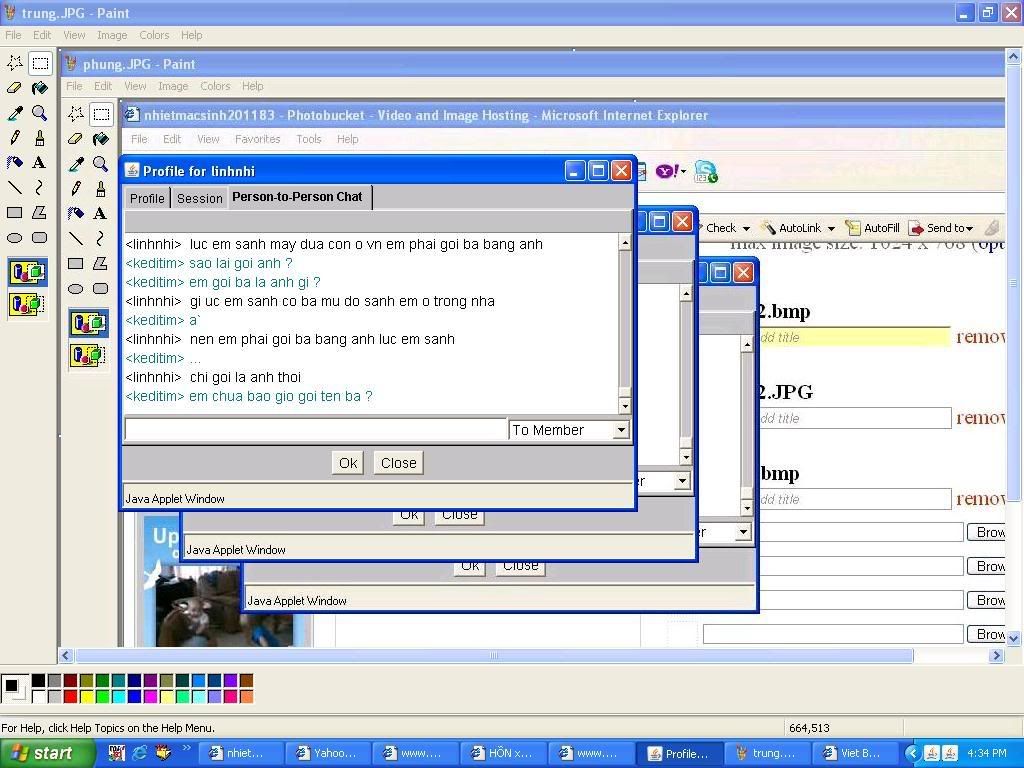Click Text tool in phung.JPG Paint window
Image resolution: width=1024 pixels, height=768 pixels.
click(101, 214)
